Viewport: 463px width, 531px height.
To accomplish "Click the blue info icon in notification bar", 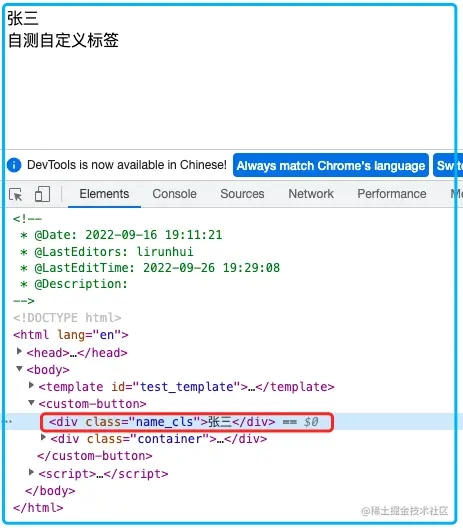I will tap(14, 165).
